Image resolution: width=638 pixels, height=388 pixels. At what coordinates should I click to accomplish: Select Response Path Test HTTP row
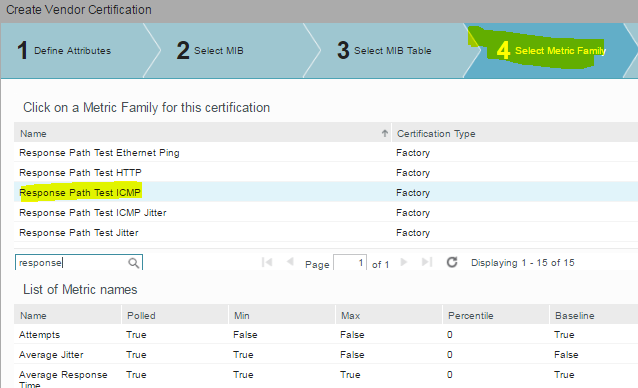point(326,172)
